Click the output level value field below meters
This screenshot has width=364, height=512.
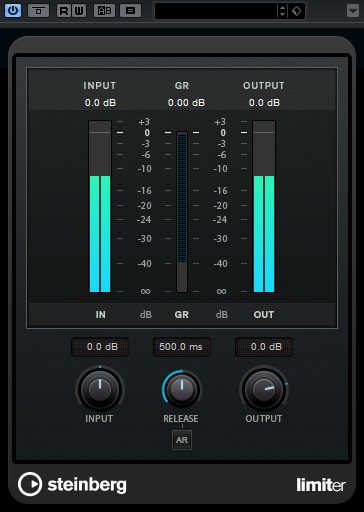pos(264,347)
